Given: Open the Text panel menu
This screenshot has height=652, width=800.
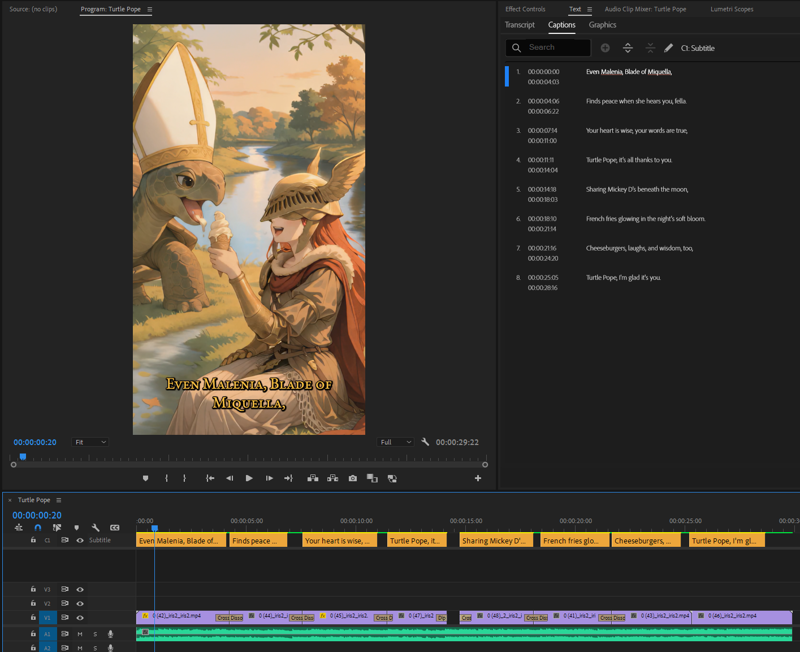Looking at the screenshot, I should 589,9.
